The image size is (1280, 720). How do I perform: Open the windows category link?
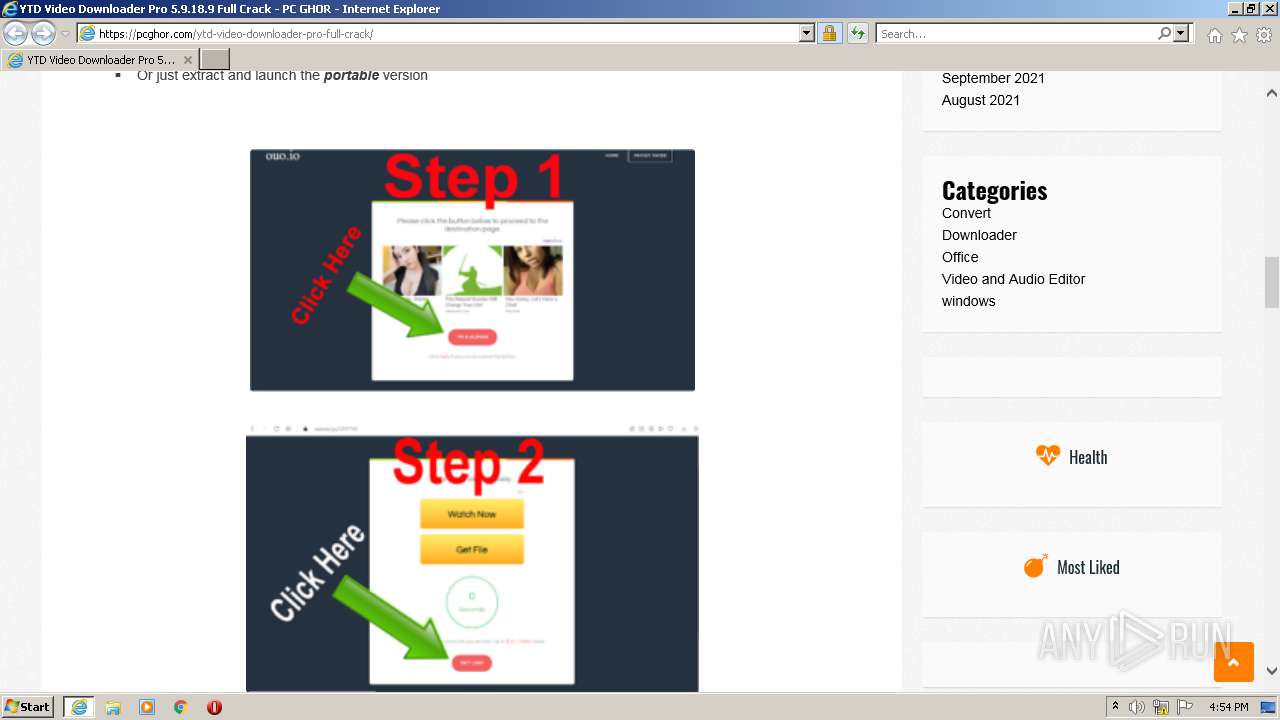click(968, 301)
